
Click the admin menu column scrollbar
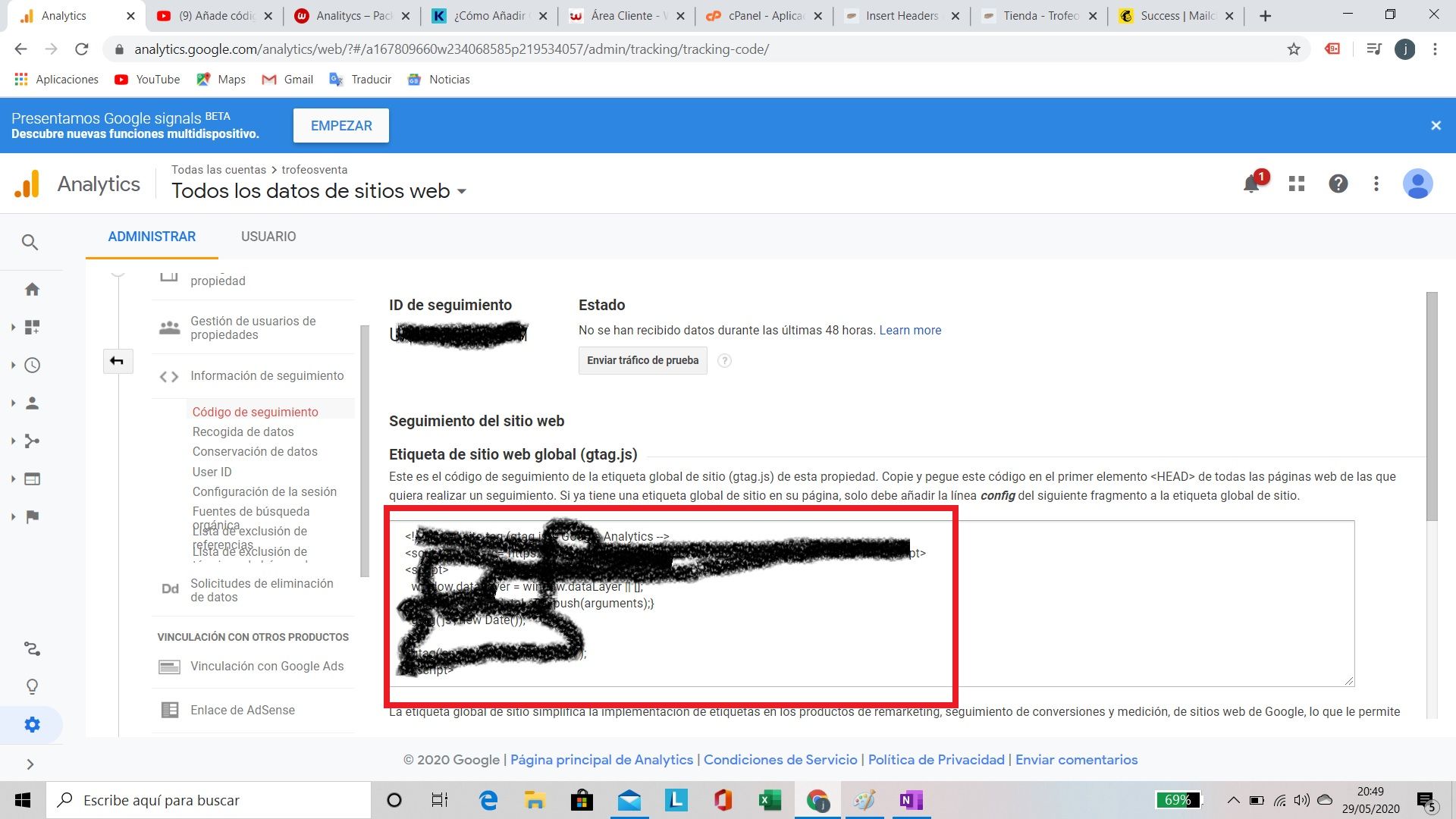pos(364,451)
